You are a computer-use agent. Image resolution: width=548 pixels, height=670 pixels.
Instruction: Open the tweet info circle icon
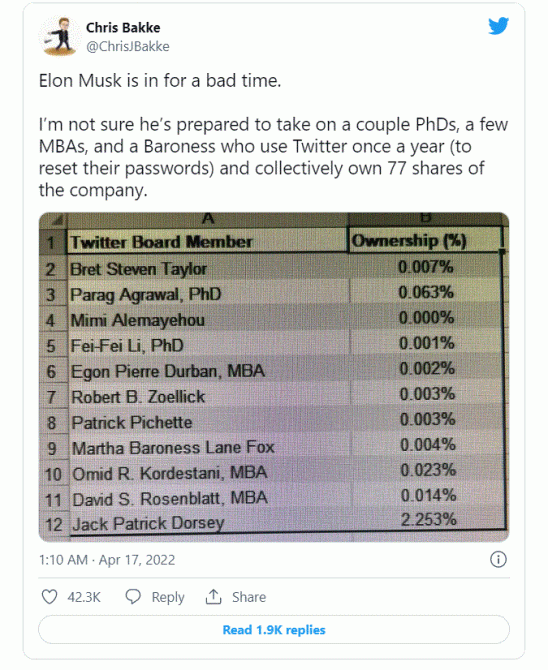click(x=498, y=559)
